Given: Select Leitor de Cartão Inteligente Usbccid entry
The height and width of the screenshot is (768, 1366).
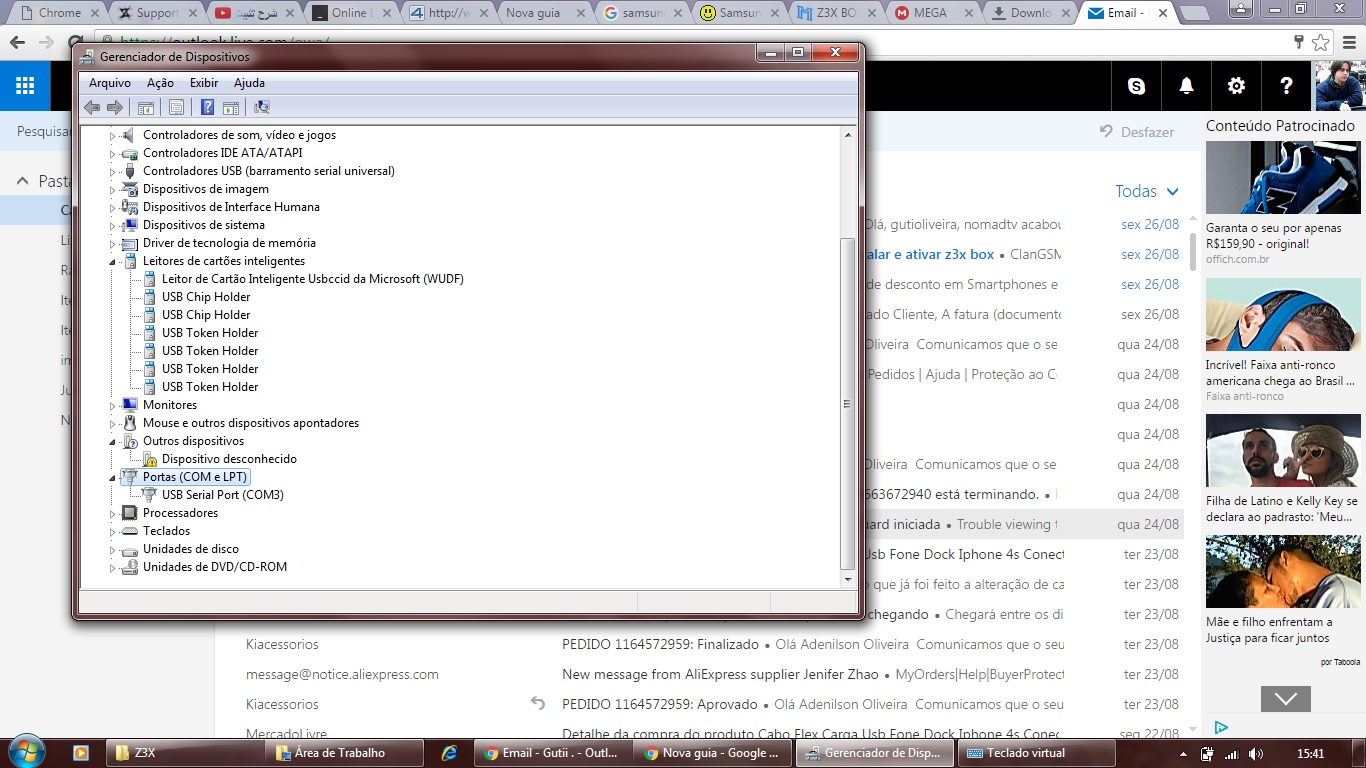Looking at the screenshot, I should click(x=313, y=279).
